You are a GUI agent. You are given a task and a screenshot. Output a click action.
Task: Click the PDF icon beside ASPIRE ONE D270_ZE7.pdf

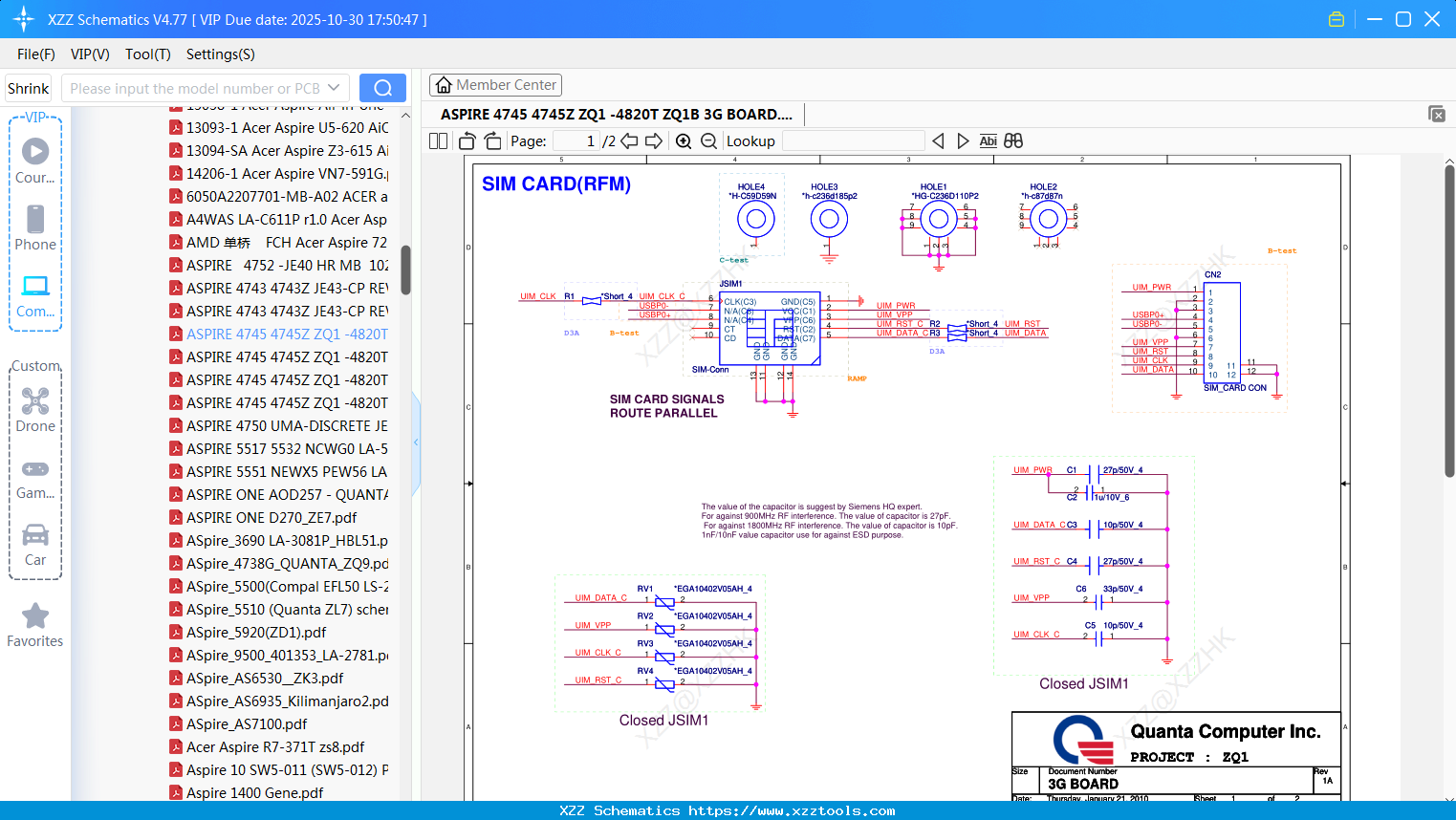(176, 517)
